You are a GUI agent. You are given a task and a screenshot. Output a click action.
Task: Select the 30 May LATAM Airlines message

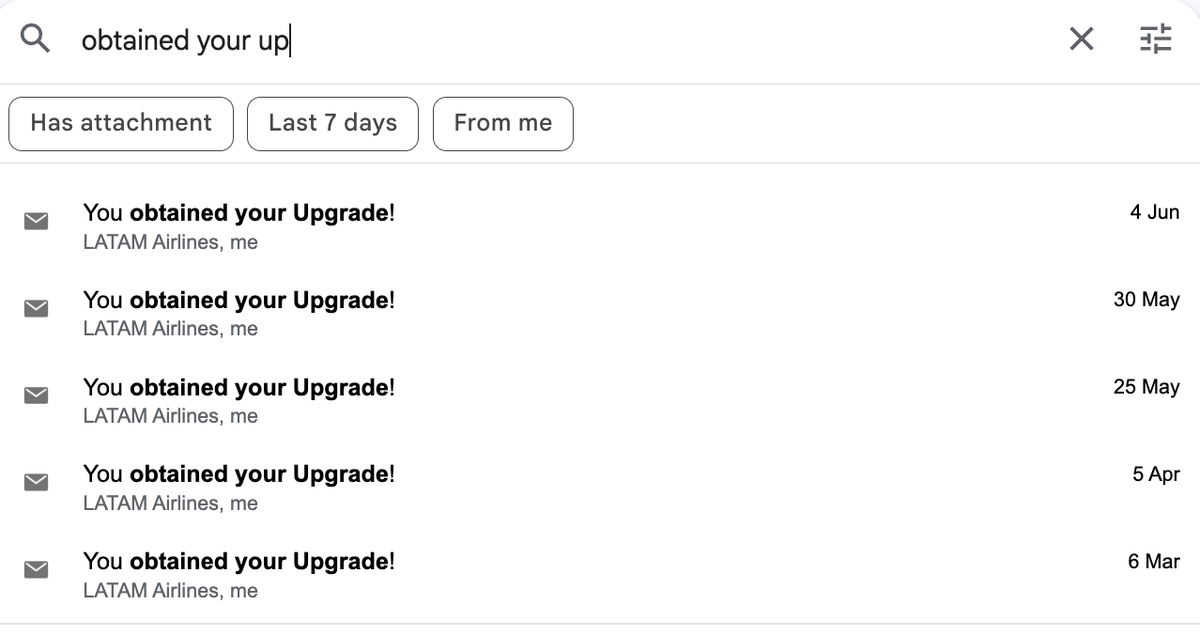pos(240,300)
